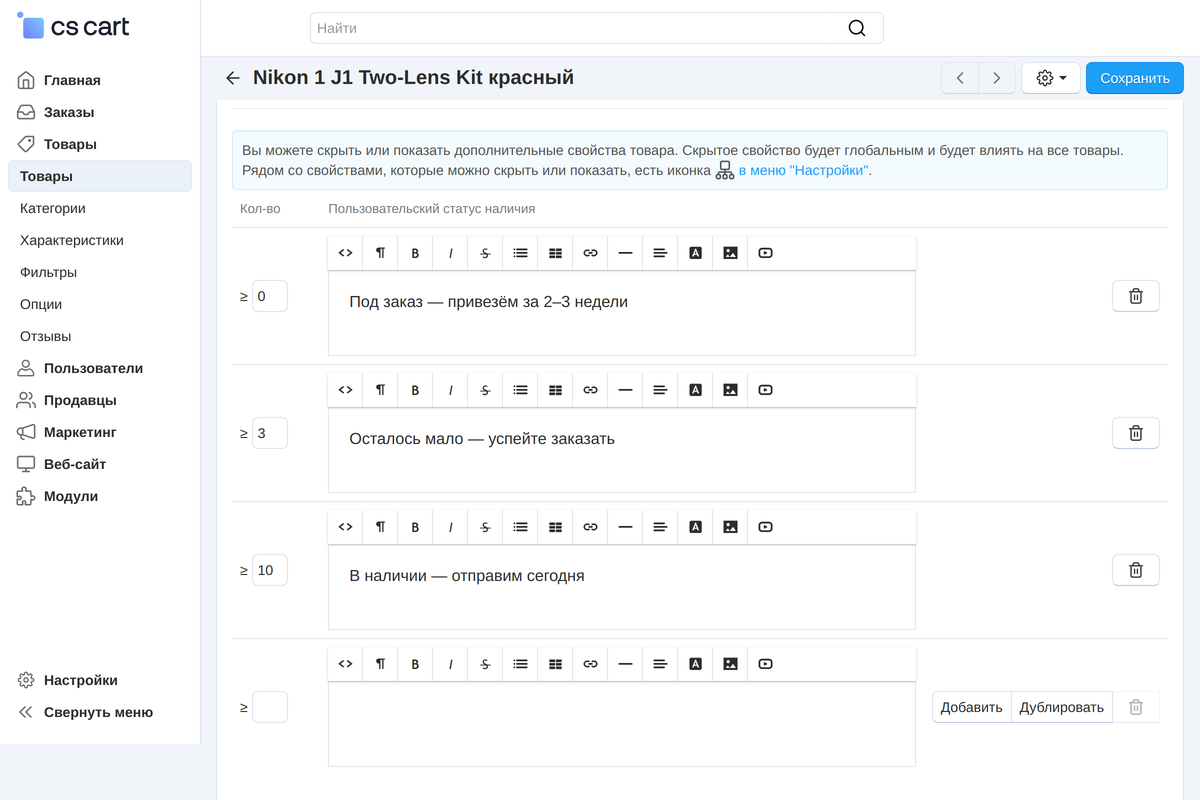Go to the next product with the right chevron
Viewport: 1200px width, 800px height.
pos(997,78)
